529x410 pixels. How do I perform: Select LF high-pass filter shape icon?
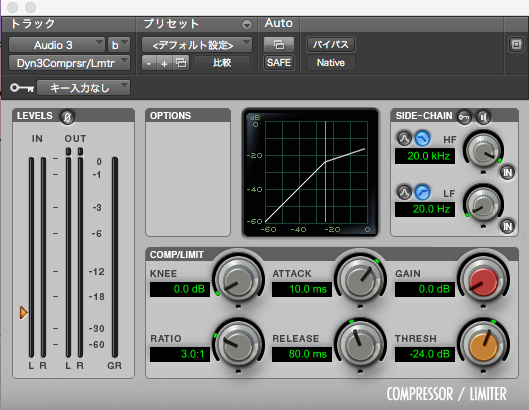[x=422, y=192]
